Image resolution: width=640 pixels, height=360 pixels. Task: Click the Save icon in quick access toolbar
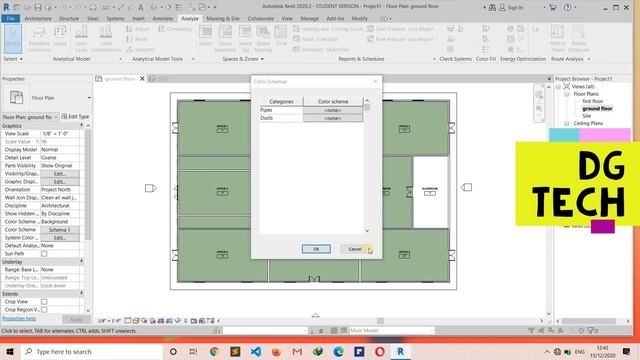coord(38,7)
